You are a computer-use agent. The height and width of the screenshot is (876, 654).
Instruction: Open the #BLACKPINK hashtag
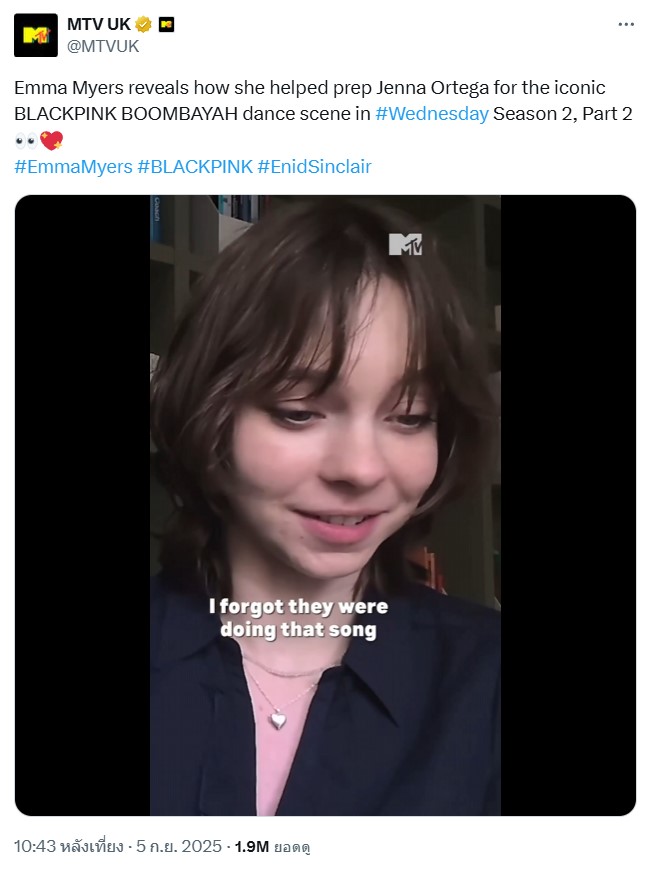click(195, 166)
